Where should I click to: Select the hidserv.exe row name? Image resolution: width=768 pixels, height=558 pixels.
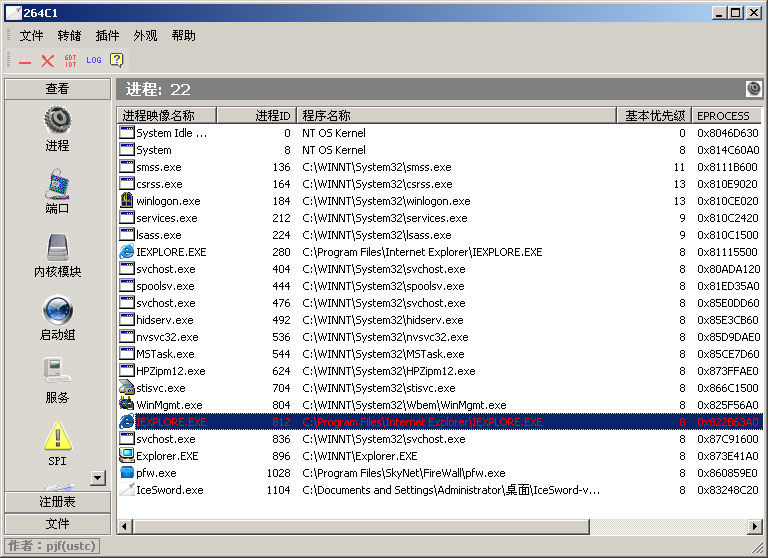click(x=165, y=320)
